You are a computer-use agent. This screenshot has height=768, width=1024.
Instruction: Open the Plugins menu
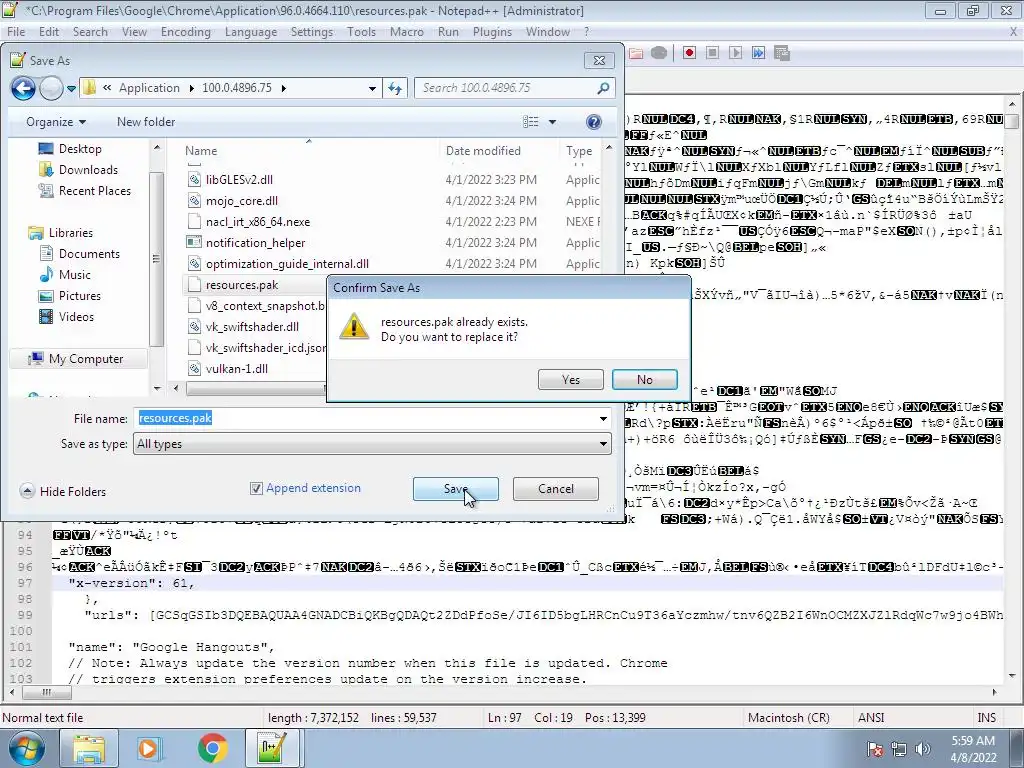[x=492, y=32]
